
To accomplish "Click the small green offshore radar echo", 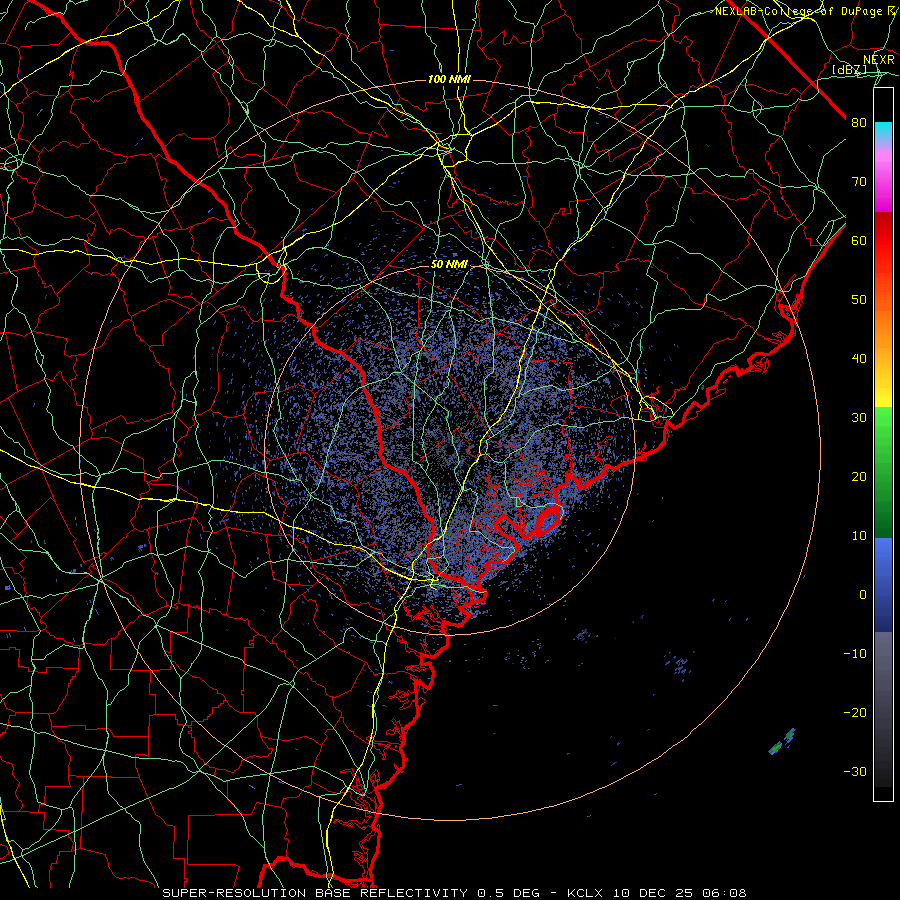I will (782, 742).
